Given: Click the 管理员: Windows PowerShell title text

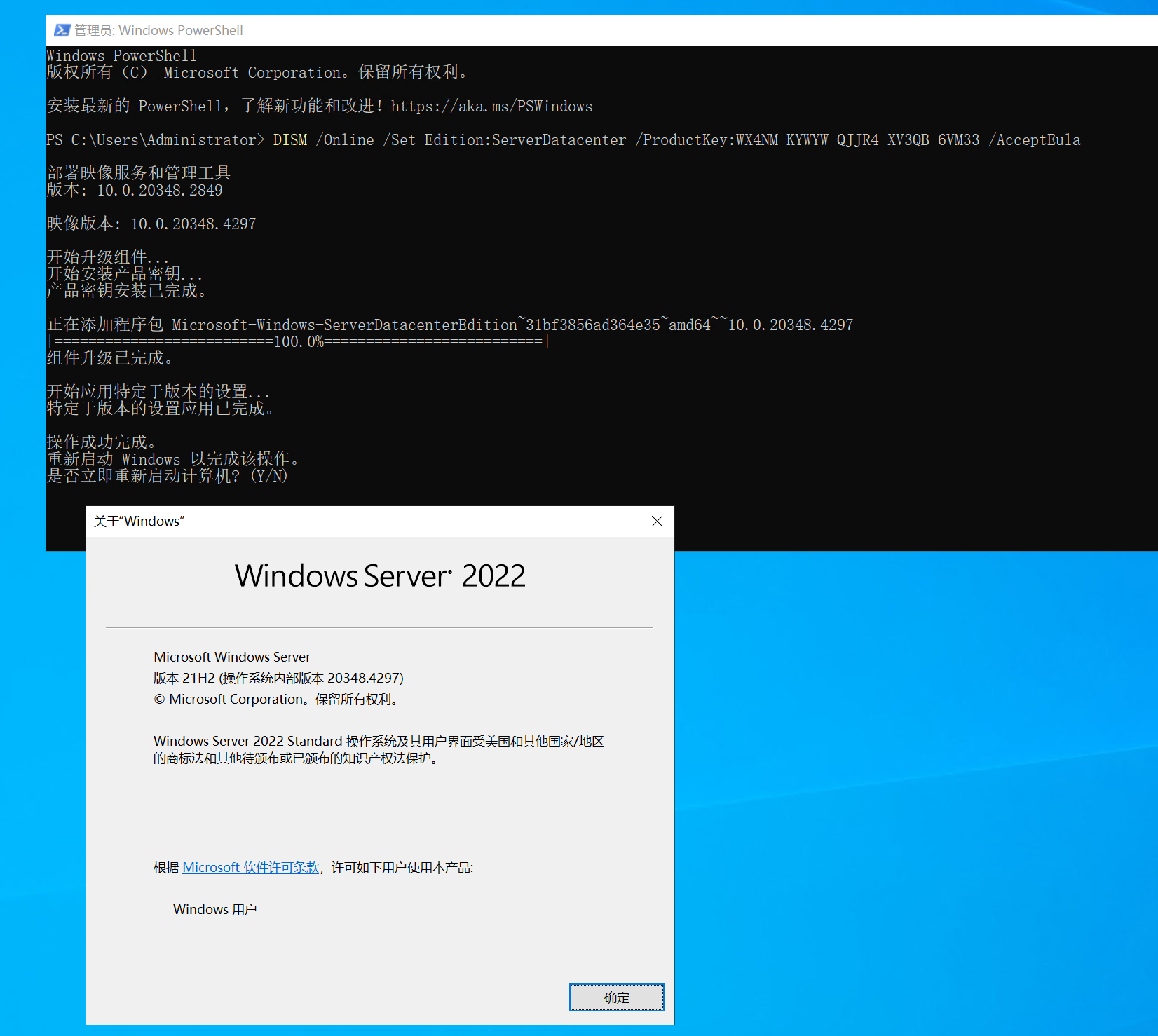Looking at the screenshot, I should click(x=158, y=30).
